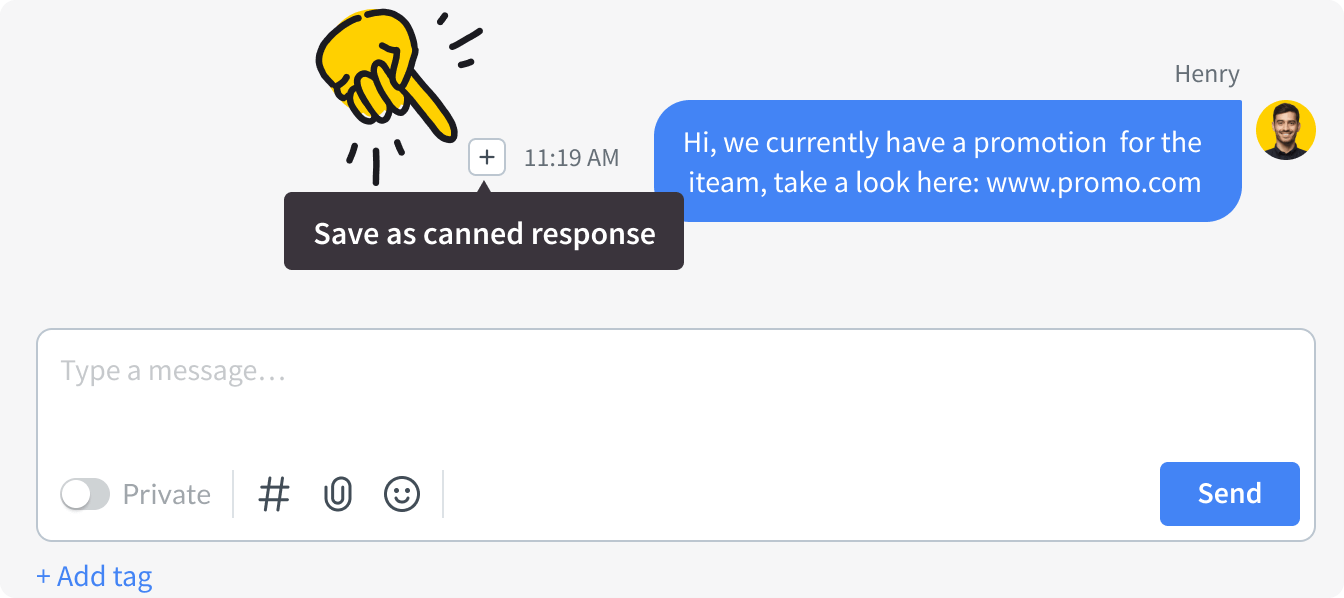Click Add tag below the composer
The image size is (1344, 598).
[x=94, y=576]
